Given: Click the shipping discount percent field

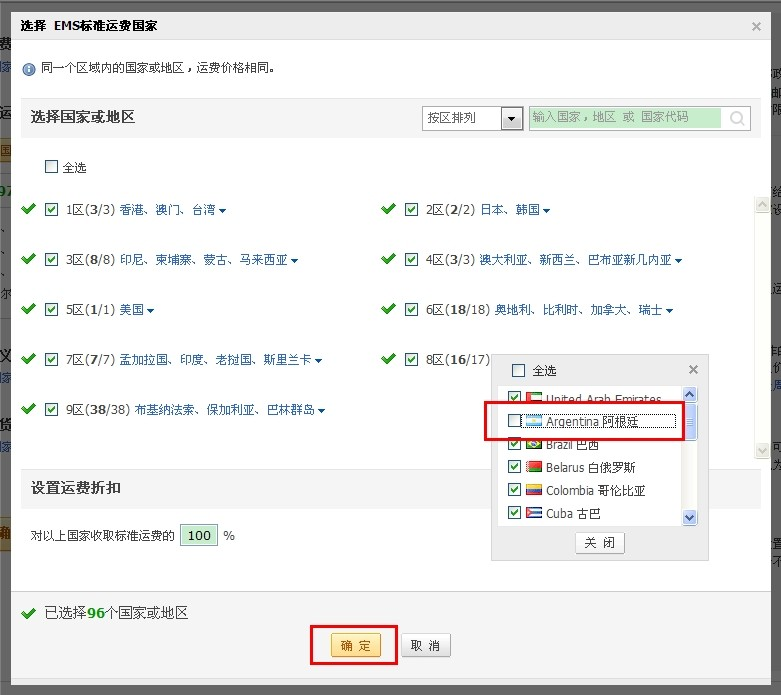Looking at the screenshot, I should pyautogui.click(x=199, y=535).
